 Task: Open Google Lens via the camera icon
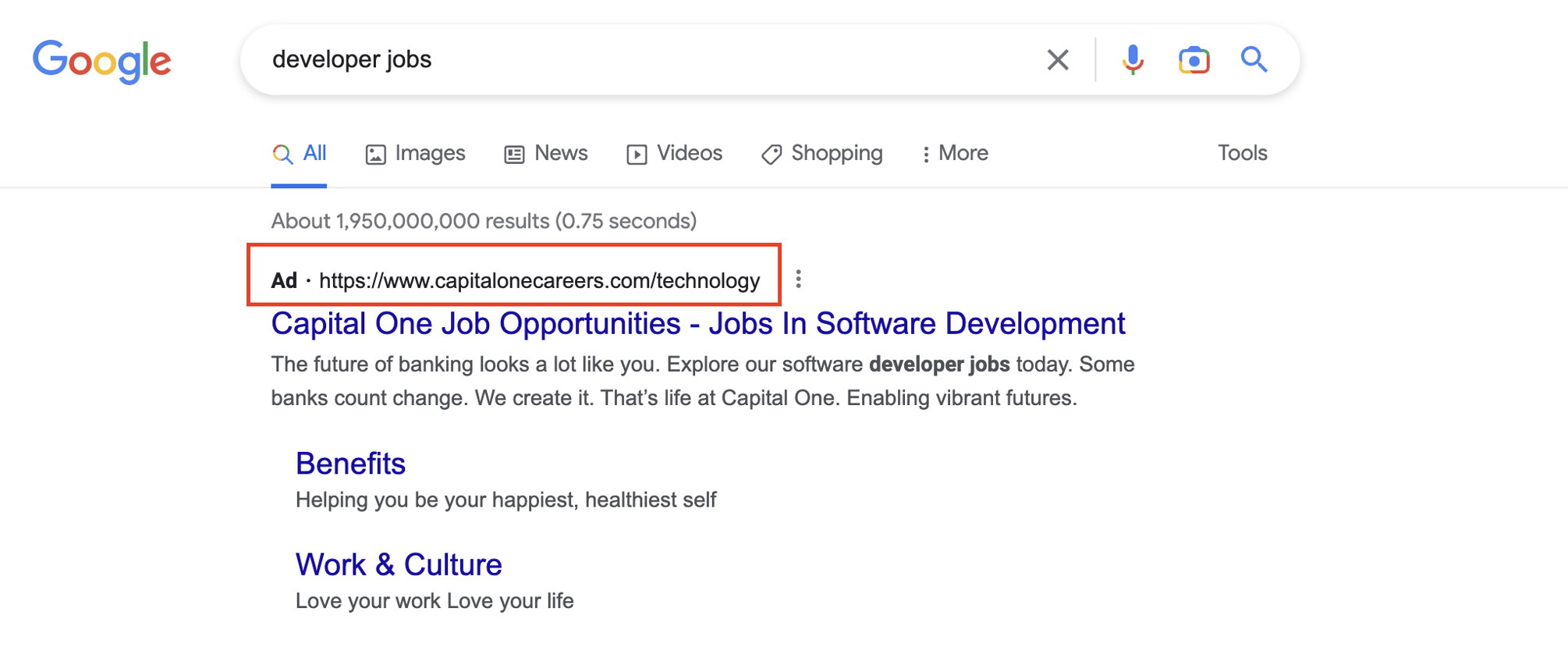point(1194,59)
